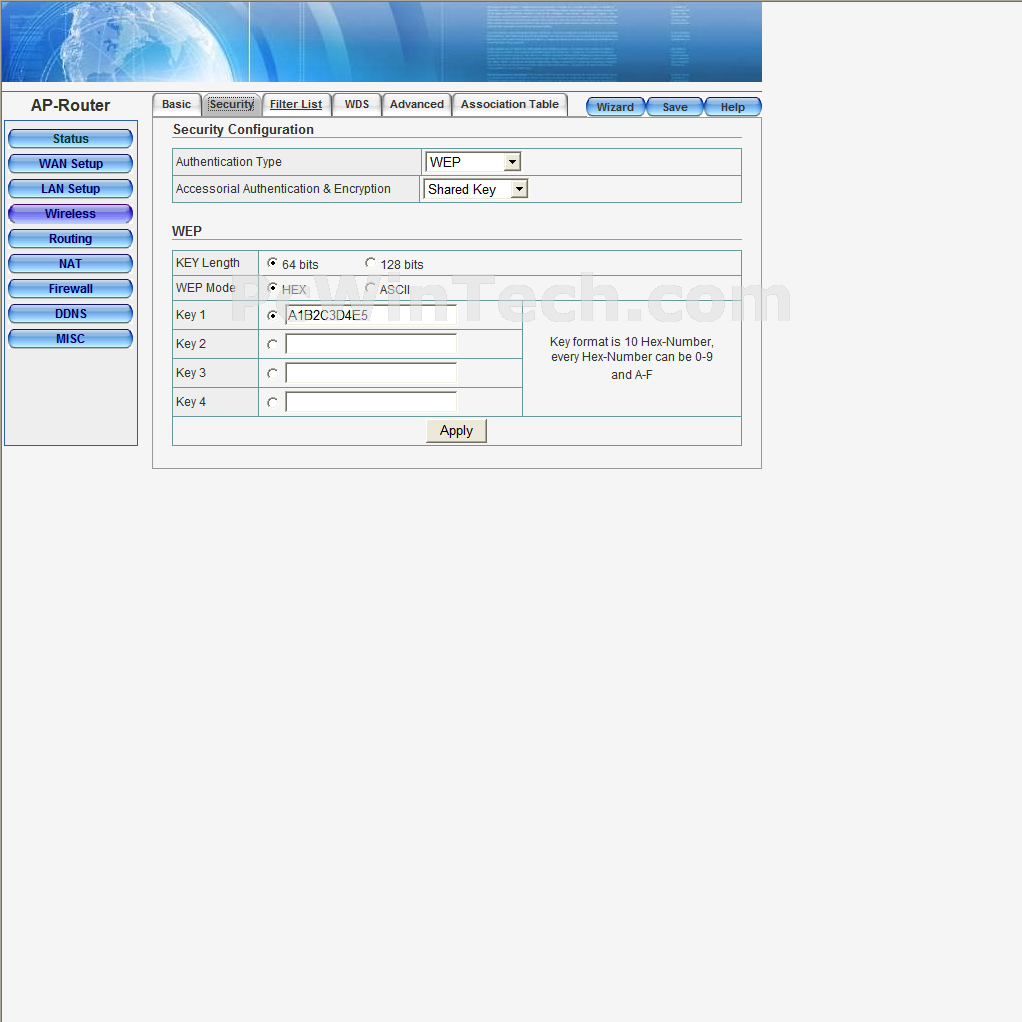Open the Authentication Type WEP dropdown

(473, 162)
